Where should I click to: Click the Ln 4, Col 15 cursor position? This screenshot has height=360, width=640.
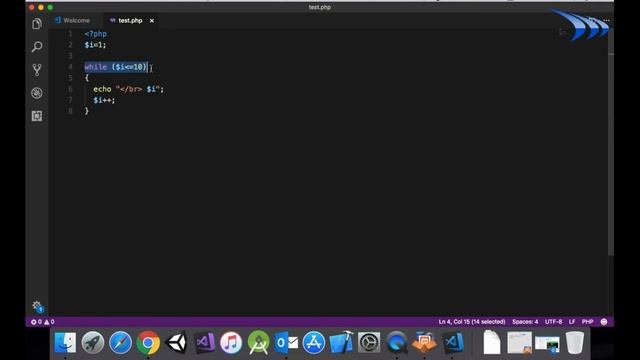pos(472,322)
